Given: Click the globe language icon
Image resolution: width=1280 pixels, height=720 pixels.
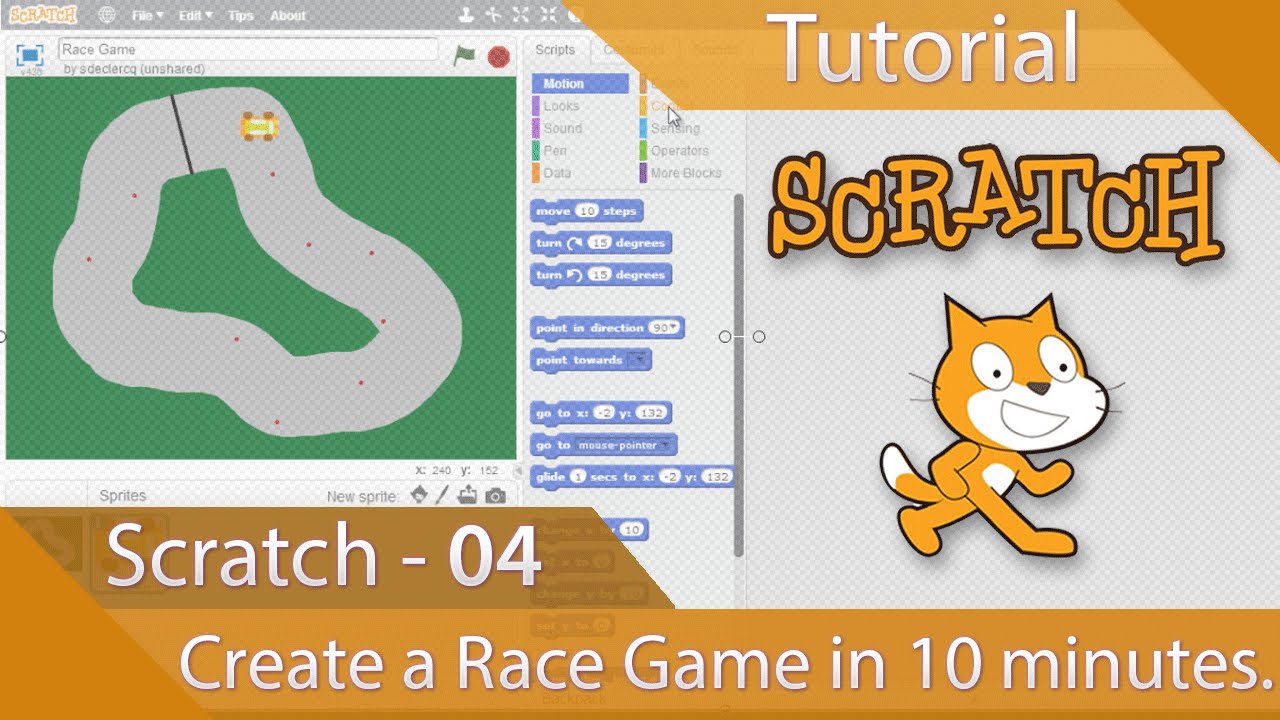Looking at the screenshot, I should click(107, 15).
